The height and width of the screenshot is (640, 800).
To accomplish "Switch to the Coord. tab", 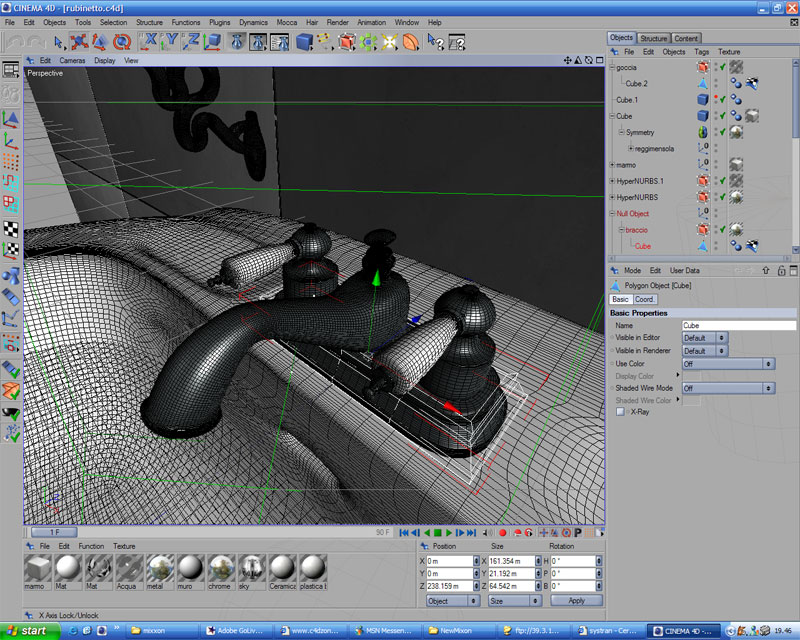I will (644, 299).
